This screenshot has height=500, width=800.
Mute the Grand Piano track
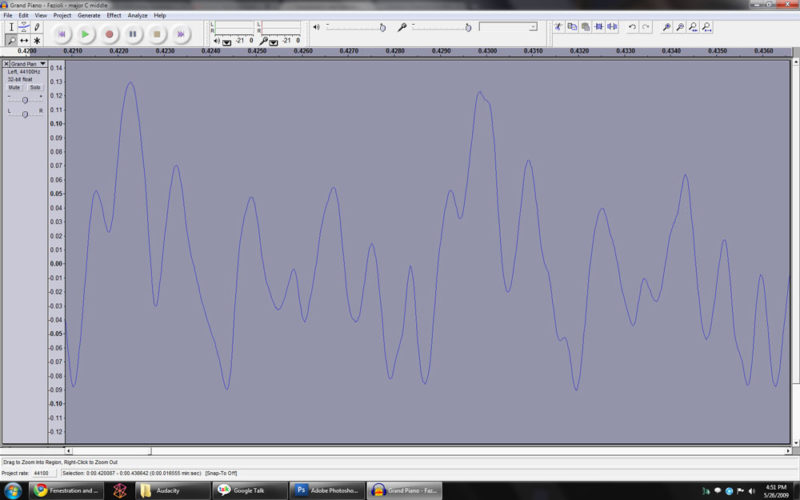pos(15,87)
